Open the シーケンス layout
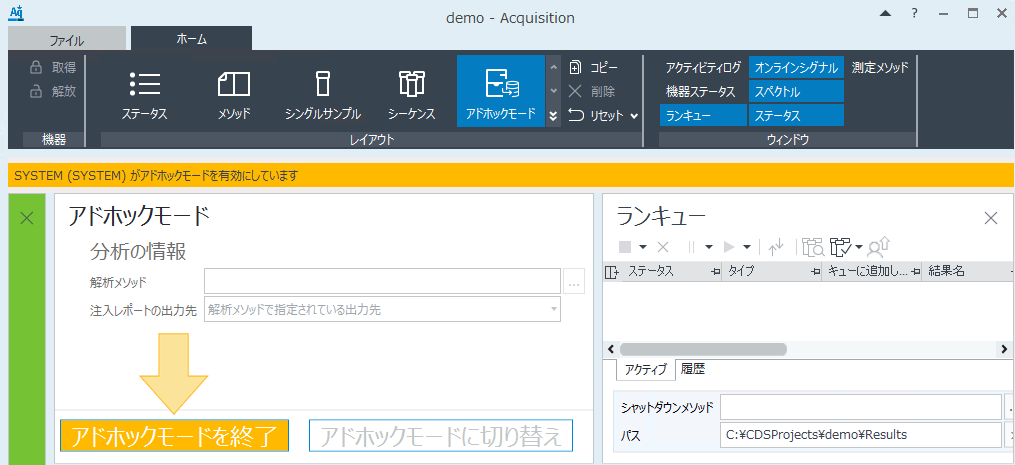1015x465 pixels. (412, 95)
